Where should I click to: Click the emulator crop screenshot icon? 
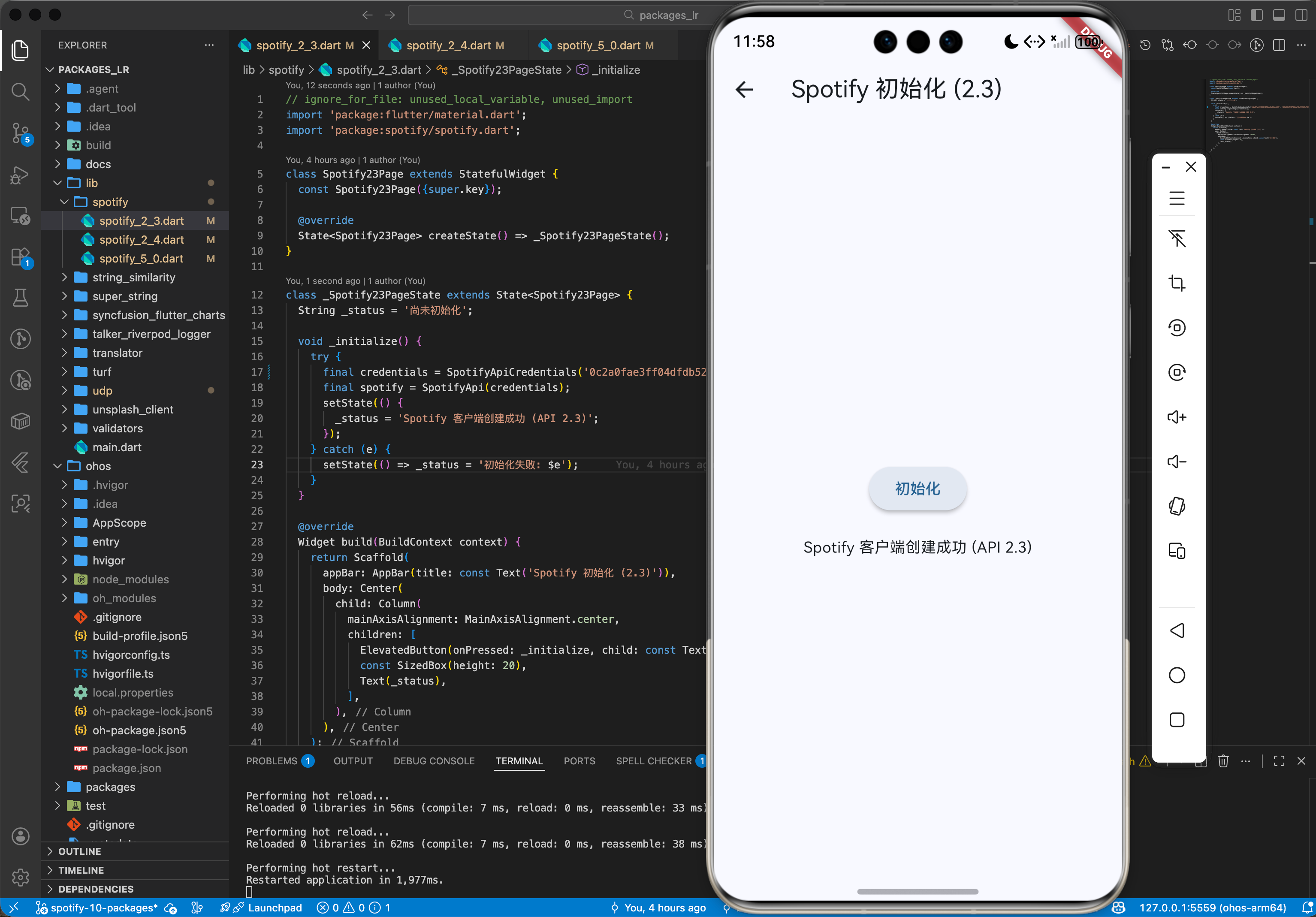1177,283
